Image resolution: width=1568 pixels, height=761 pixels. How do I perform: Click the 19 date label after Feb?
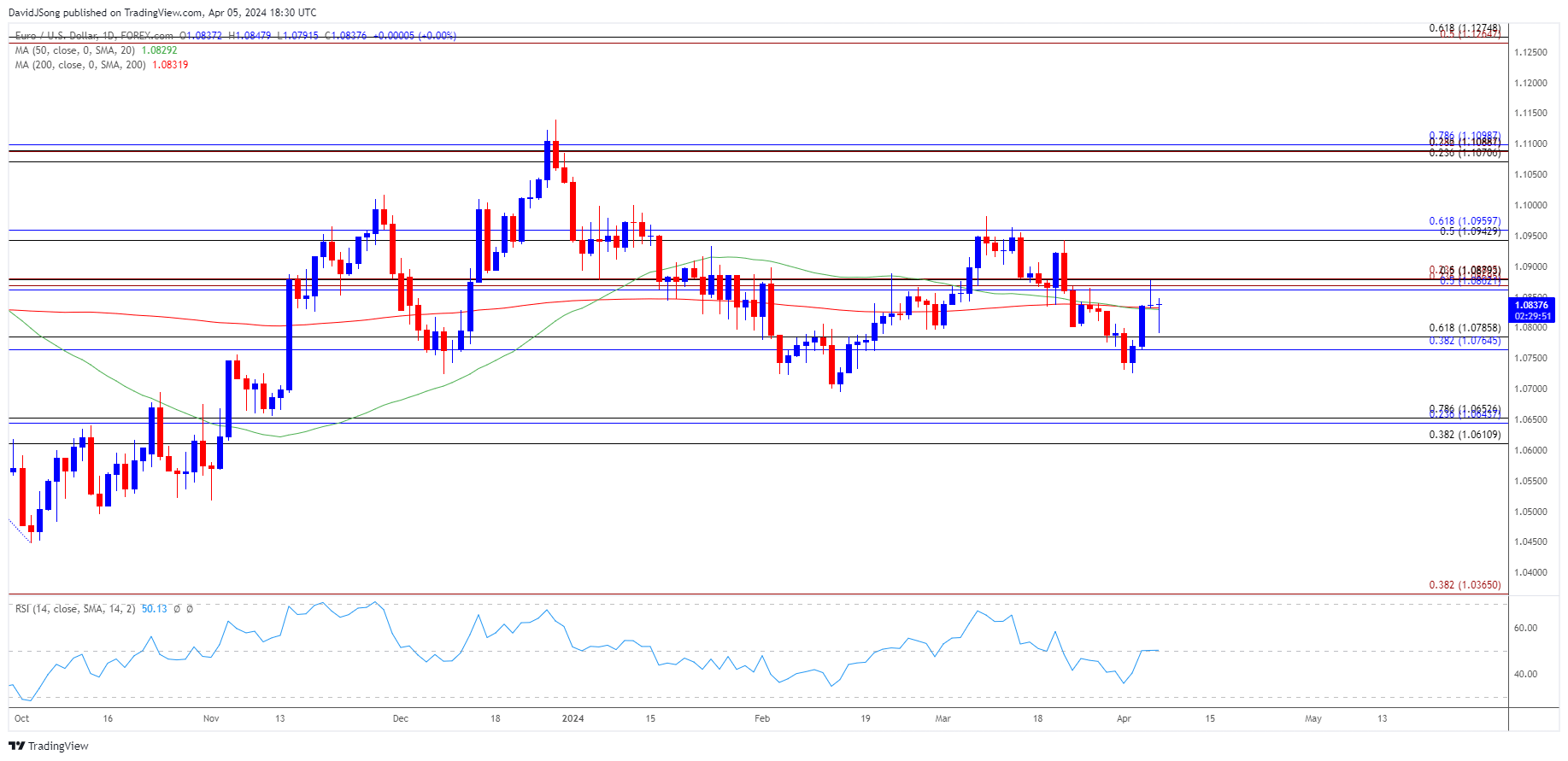[x=866, y=719]
